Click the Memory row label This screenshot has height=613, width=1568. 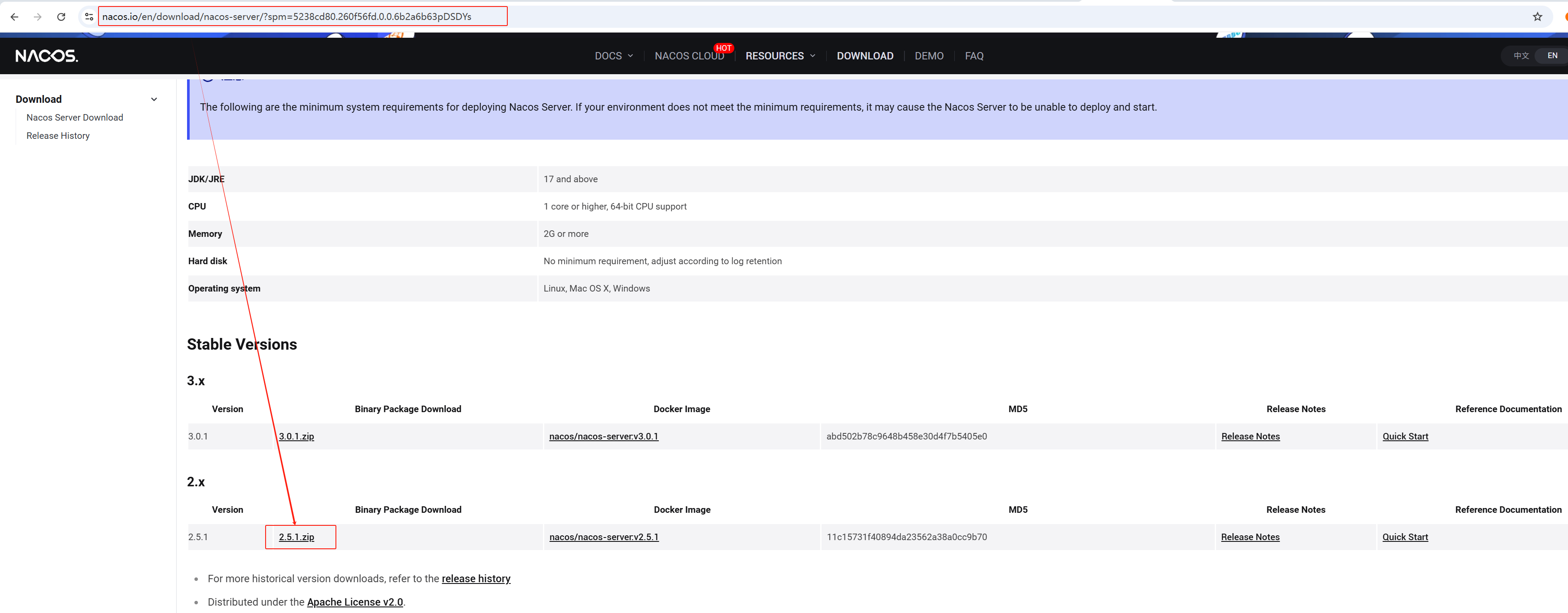click(x=205, y=234)
